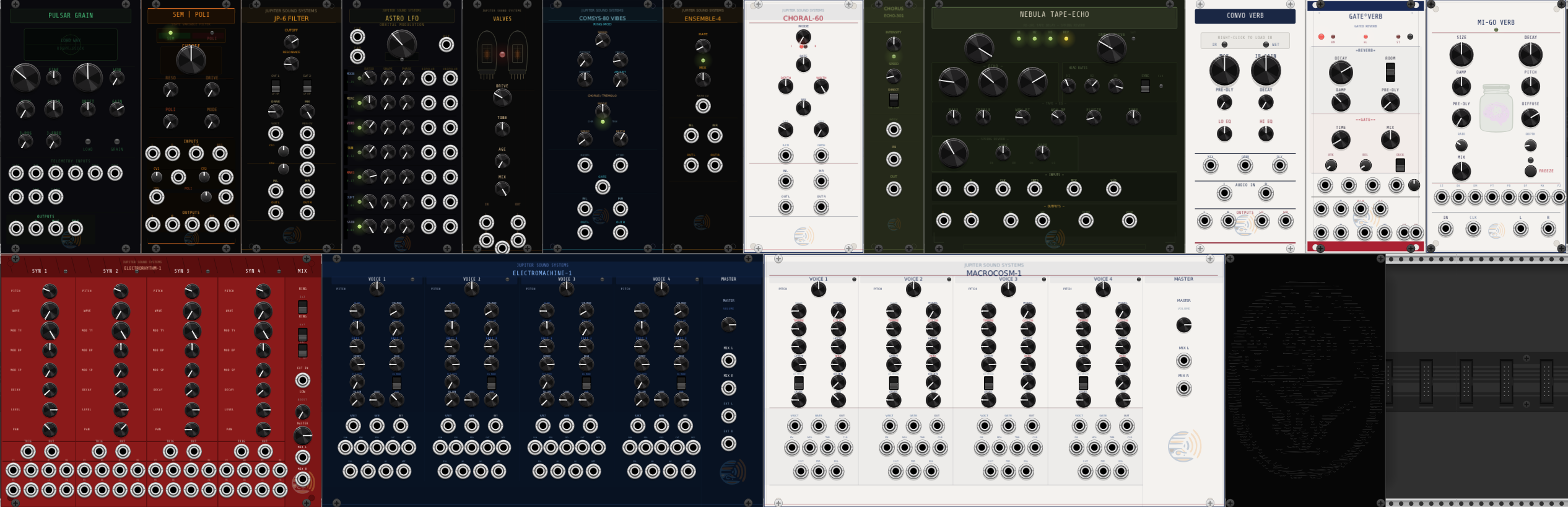Click the PULSAR GRAIN title text
1568x507 pixels.
click(71, 15)
